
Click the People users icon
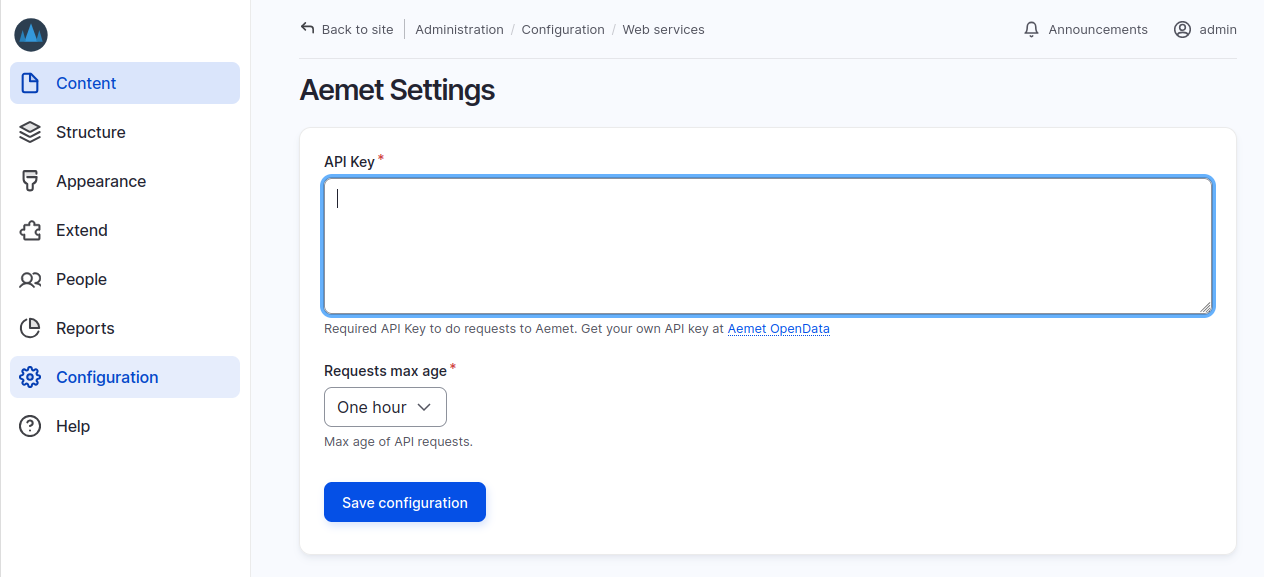click(30, 279)
